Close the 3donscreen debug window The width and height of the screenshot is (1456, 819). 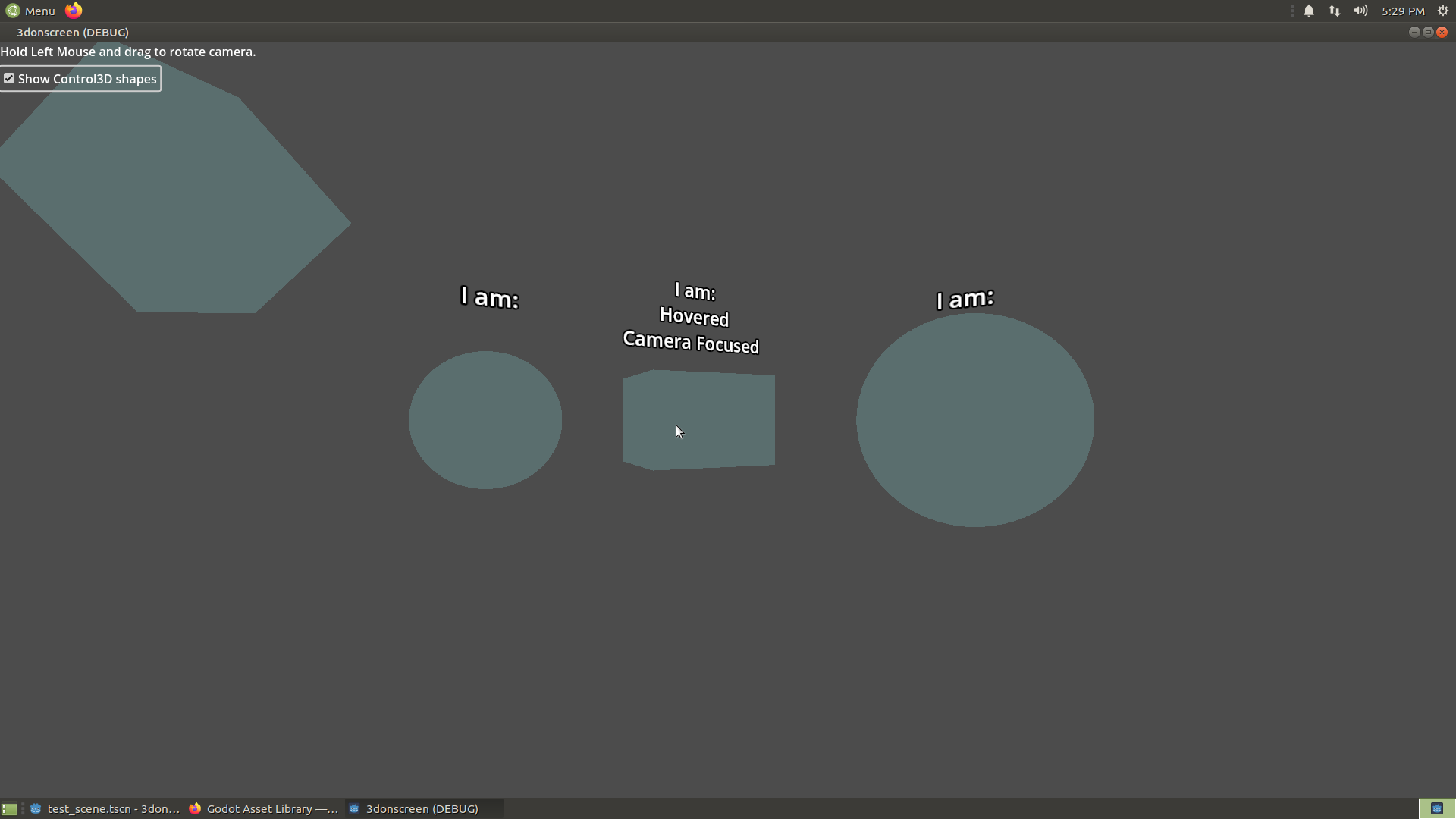click(1442, 32)
